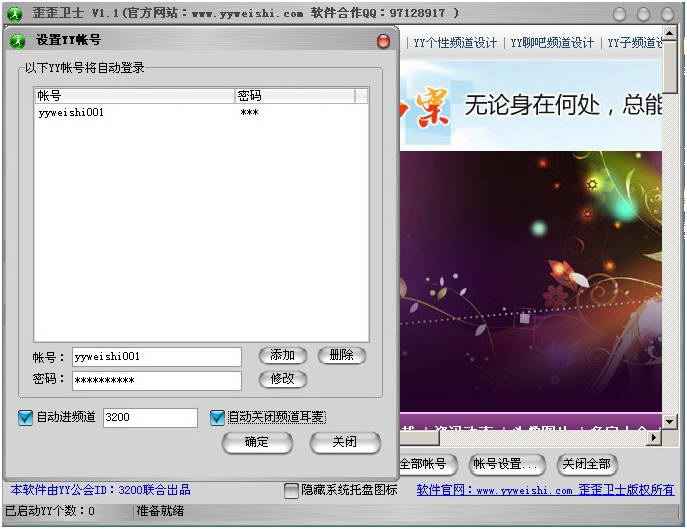Image resolution: width=687 pixels, height=529 pixels.
Task: Click the green app logo in main title bar
Action: (15, 14)
